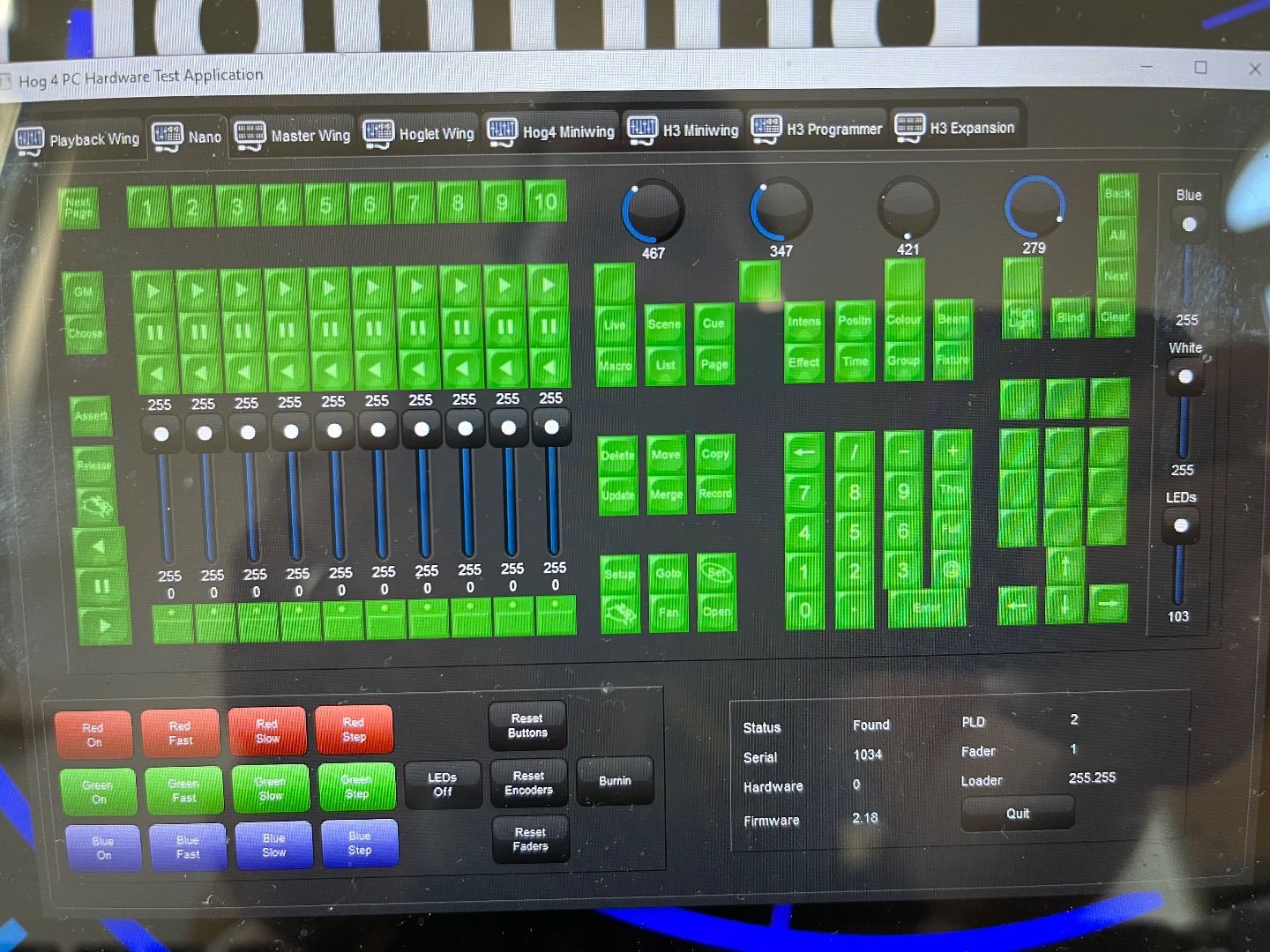This screenshot has height=952, width=1270.
Task: Click the slash key on the keypad
Action: pos(855,451)
